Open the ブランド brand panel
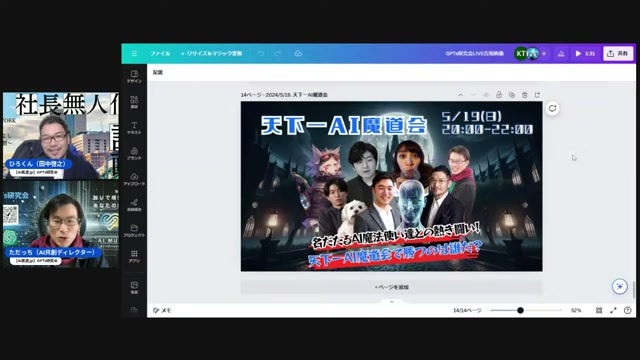 coord(134,153)
